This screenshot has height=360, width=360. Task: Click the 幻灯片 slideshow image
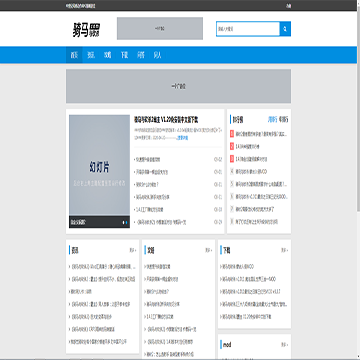click(99, 171)
